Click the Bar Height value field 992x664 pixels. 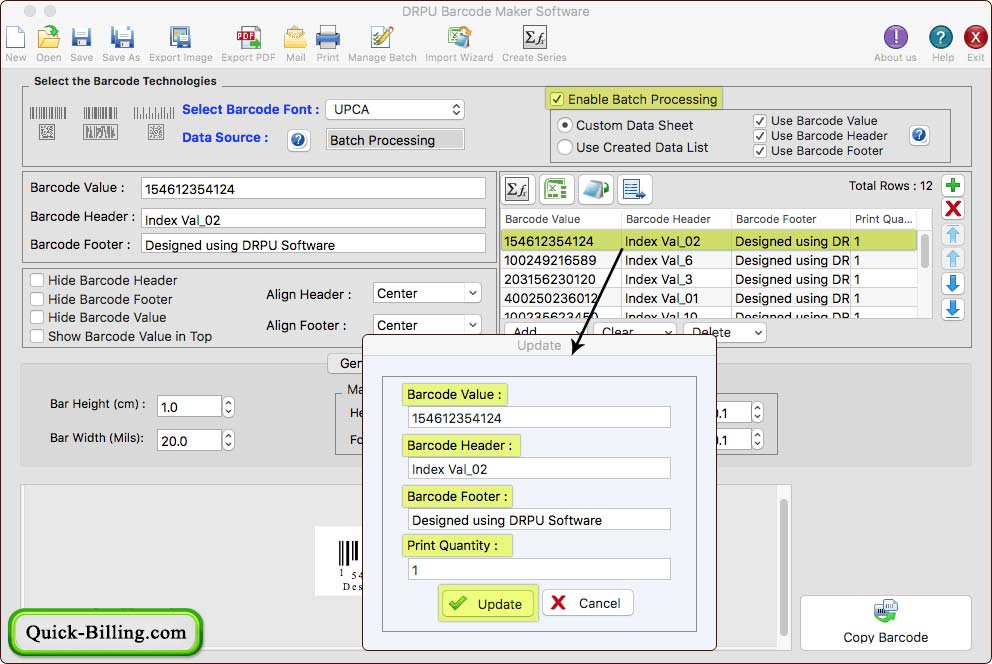pyautogui.click(x=189, y=407)
